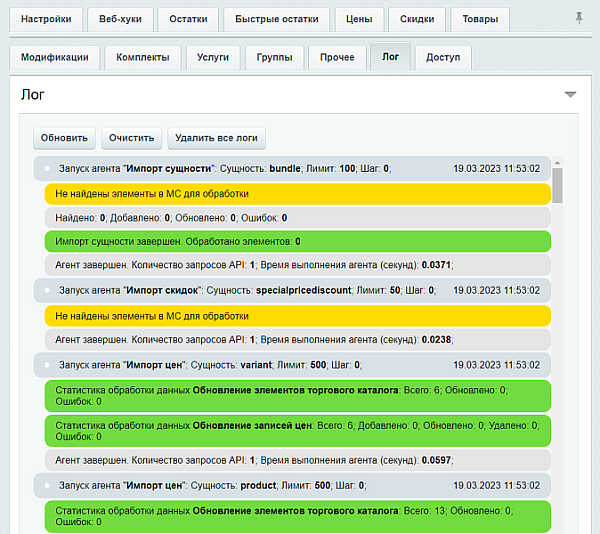The height and width of the screenshot is (534, 600).
Task: Go to the Доступ sub-tab
Action: (443, 57)
